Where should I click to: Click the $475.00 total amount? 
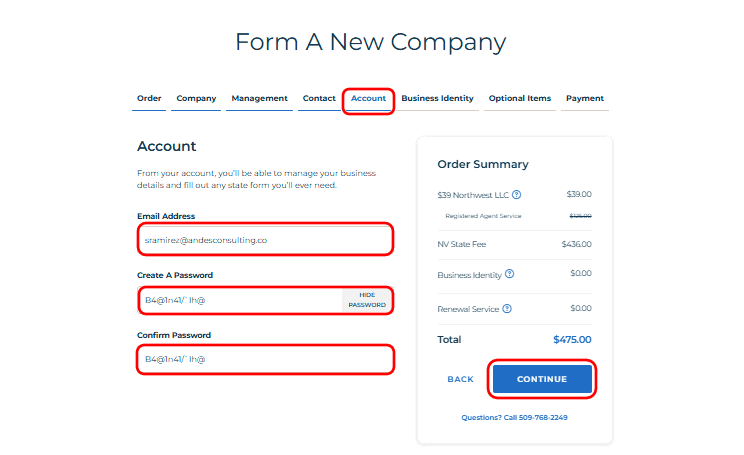click(x=572, y=340)
